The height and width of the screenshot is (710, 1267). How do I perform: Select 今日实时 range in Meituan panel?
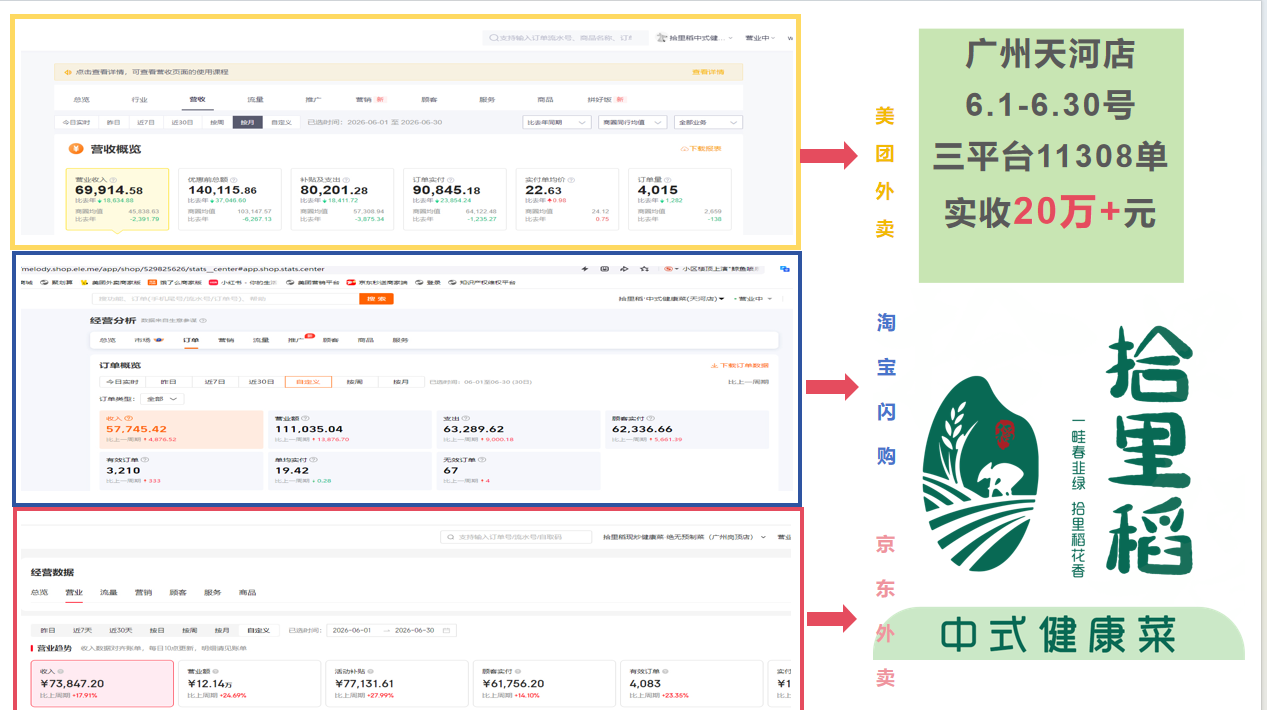(76, 122)
